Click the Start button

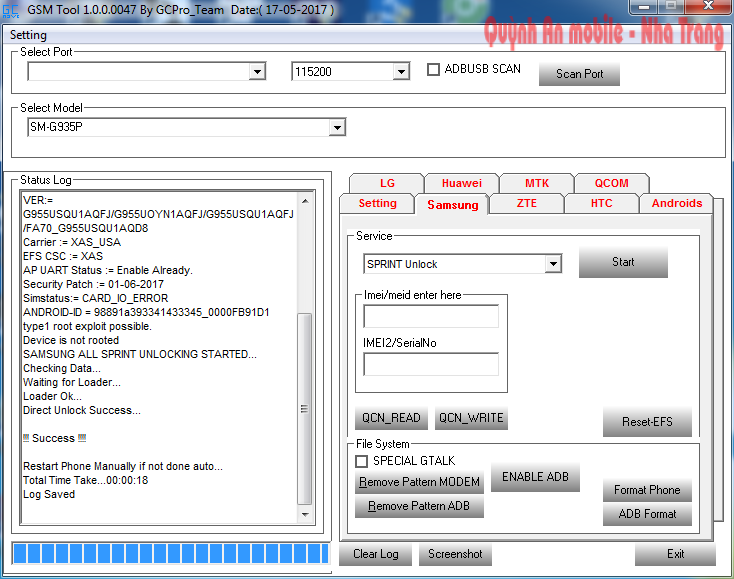(623, 262)
